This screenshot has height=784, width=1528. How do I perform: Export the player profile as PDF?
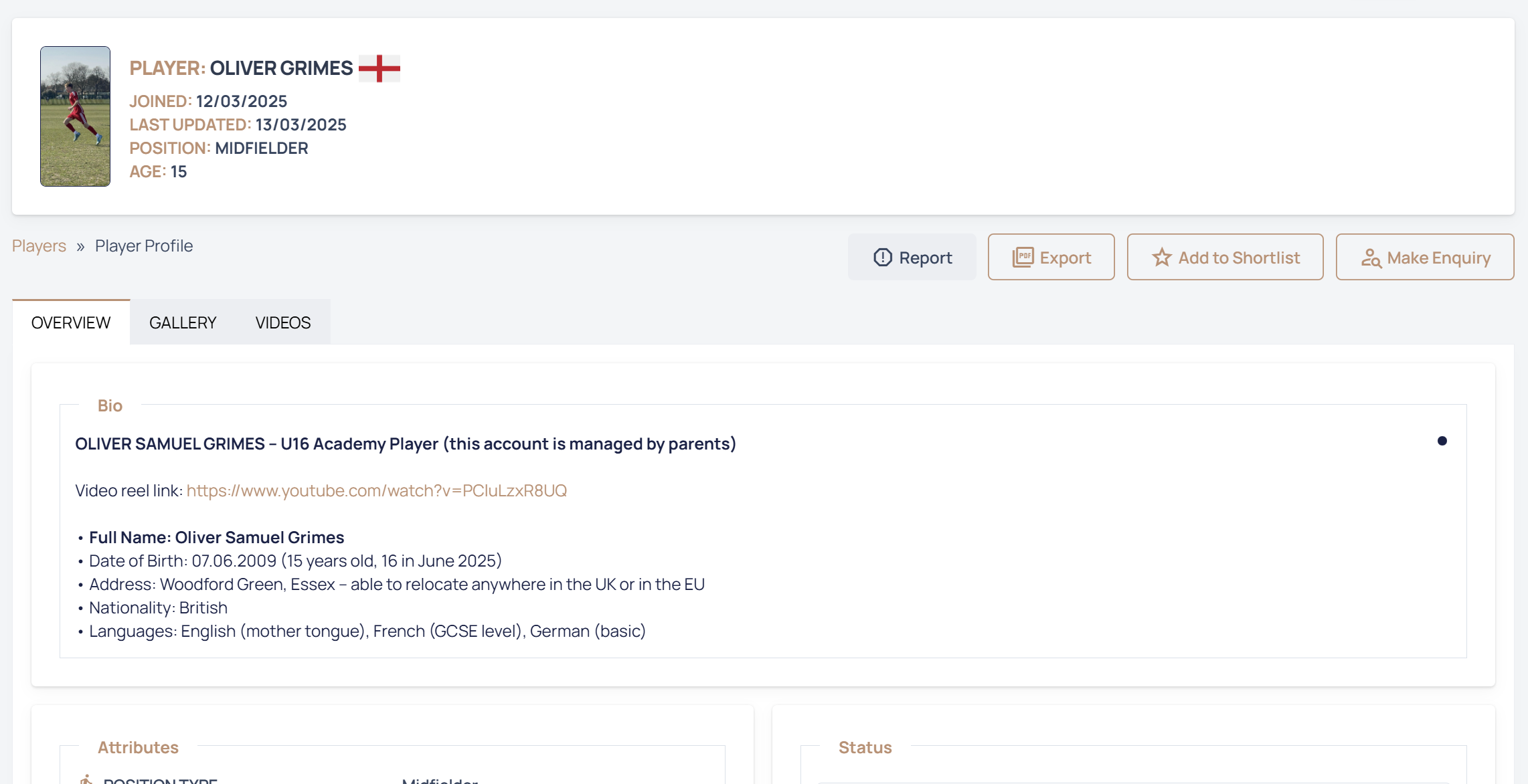pos(1051,257)
